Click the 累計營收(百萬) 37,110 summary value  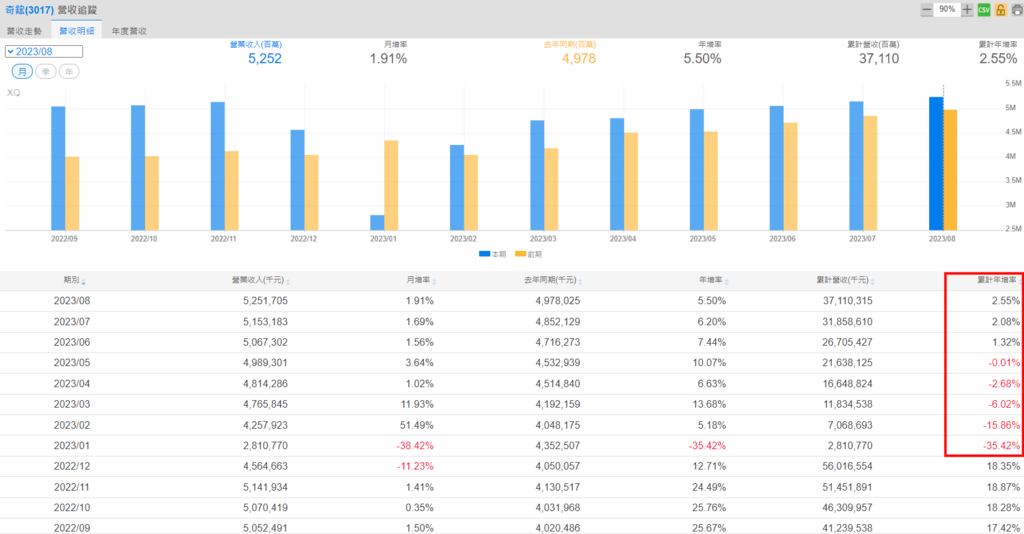point(879,59)
